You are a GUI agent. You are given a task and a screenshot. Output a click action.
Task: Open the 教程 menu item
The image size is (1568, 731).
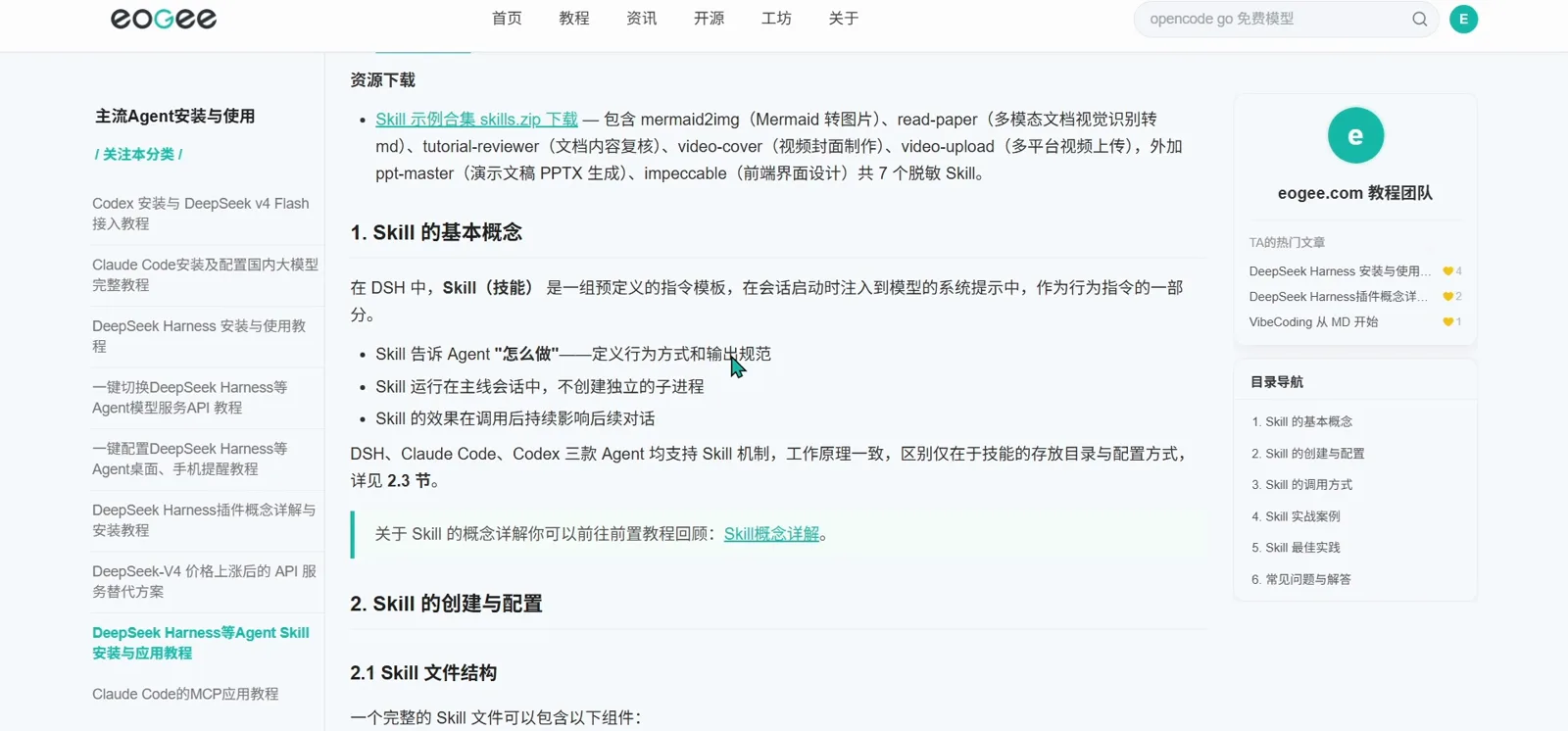pyautogui.click(x=574, y=19)
